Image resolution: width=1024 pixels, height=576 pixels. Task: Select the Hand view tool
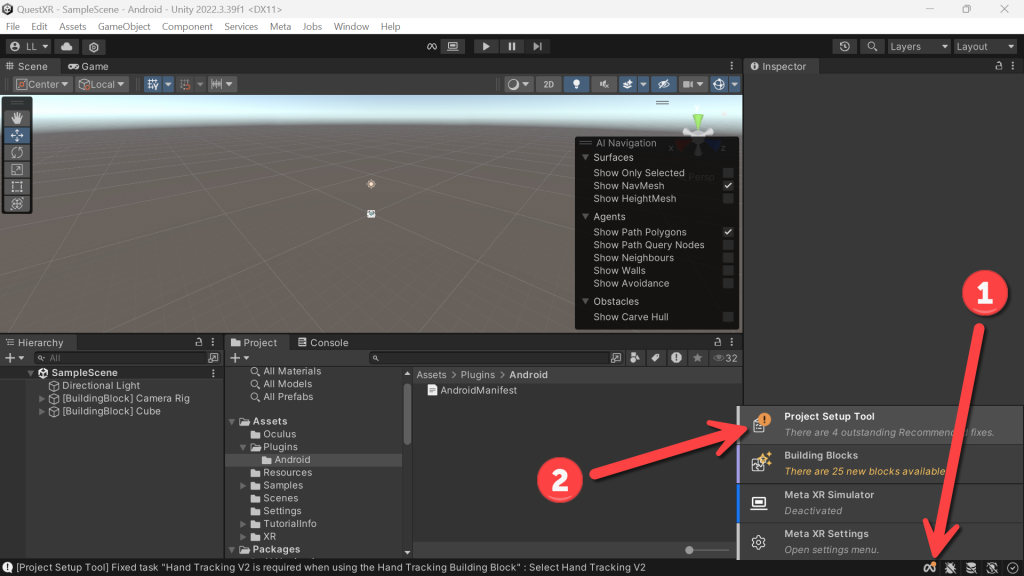pyautogui.click(x=17, y=118)
